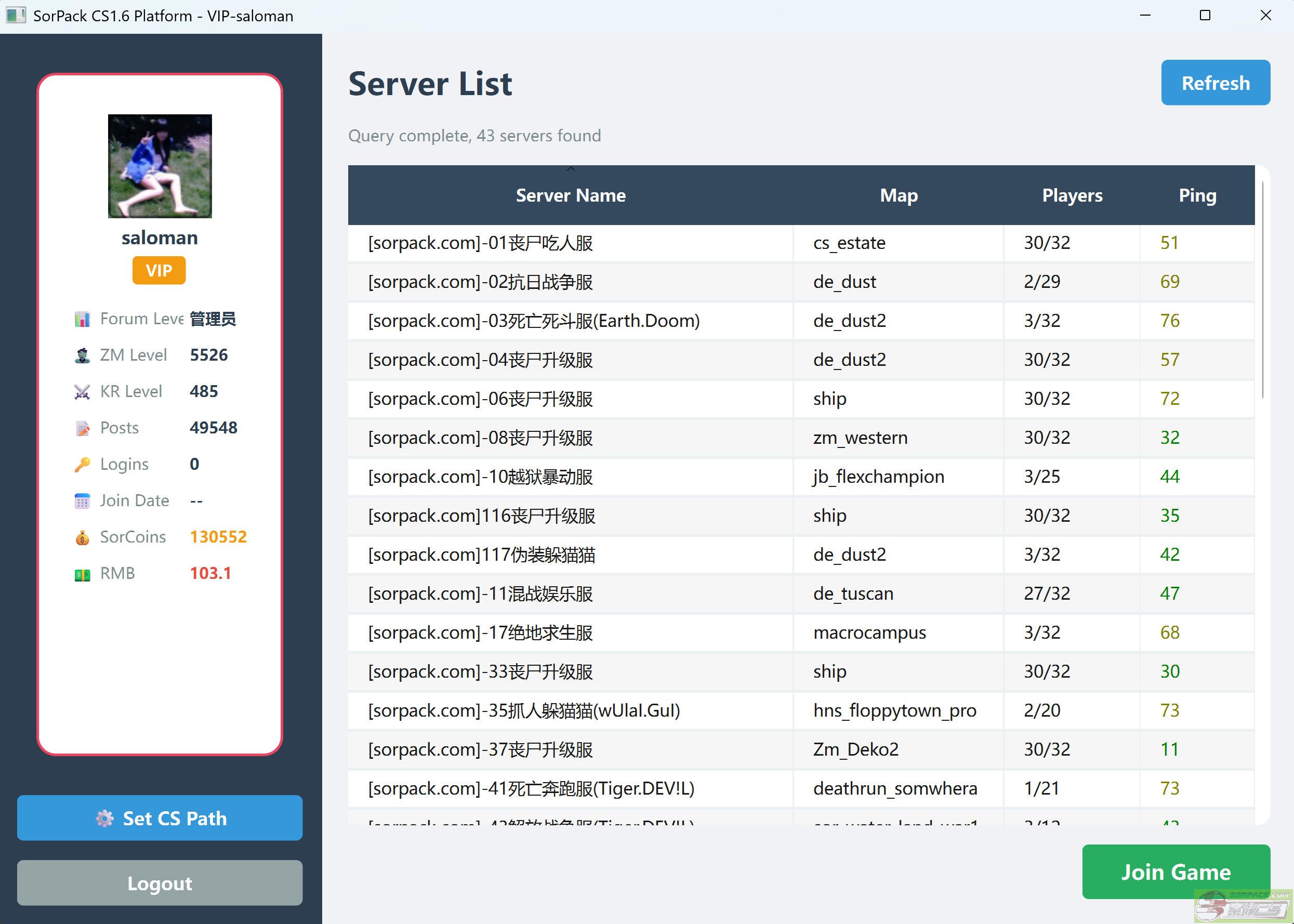Click the RMB cash icon

[x=82, y=574]
